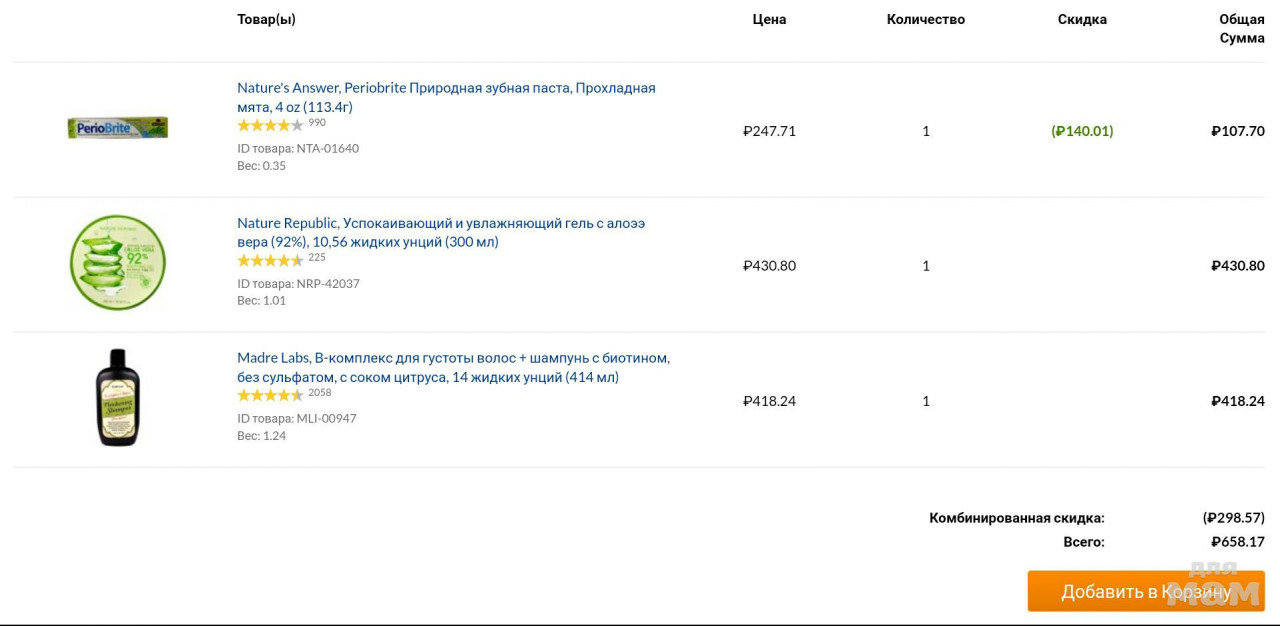
Task: Click the Madre Labs shampoo bottle image
Action: [x=118, y=397]
